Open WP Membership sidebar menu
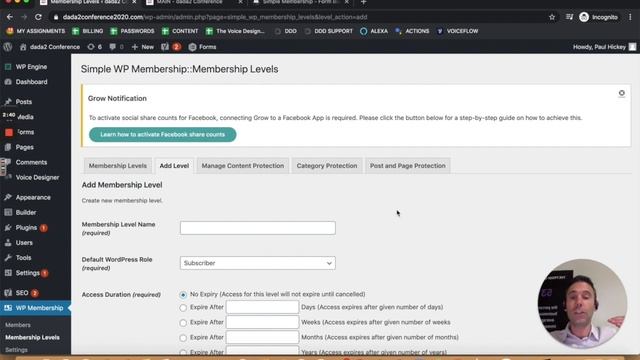Viewport: 640px width, 360px height. 35,308
